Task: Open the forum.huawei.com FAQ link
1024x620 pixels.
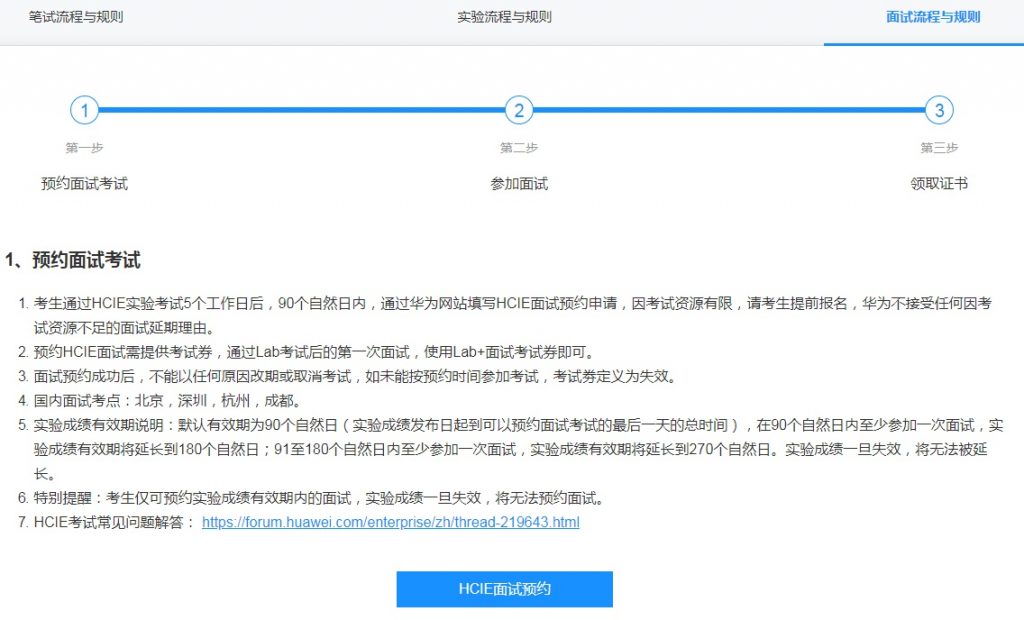Action: coord(391,522)
